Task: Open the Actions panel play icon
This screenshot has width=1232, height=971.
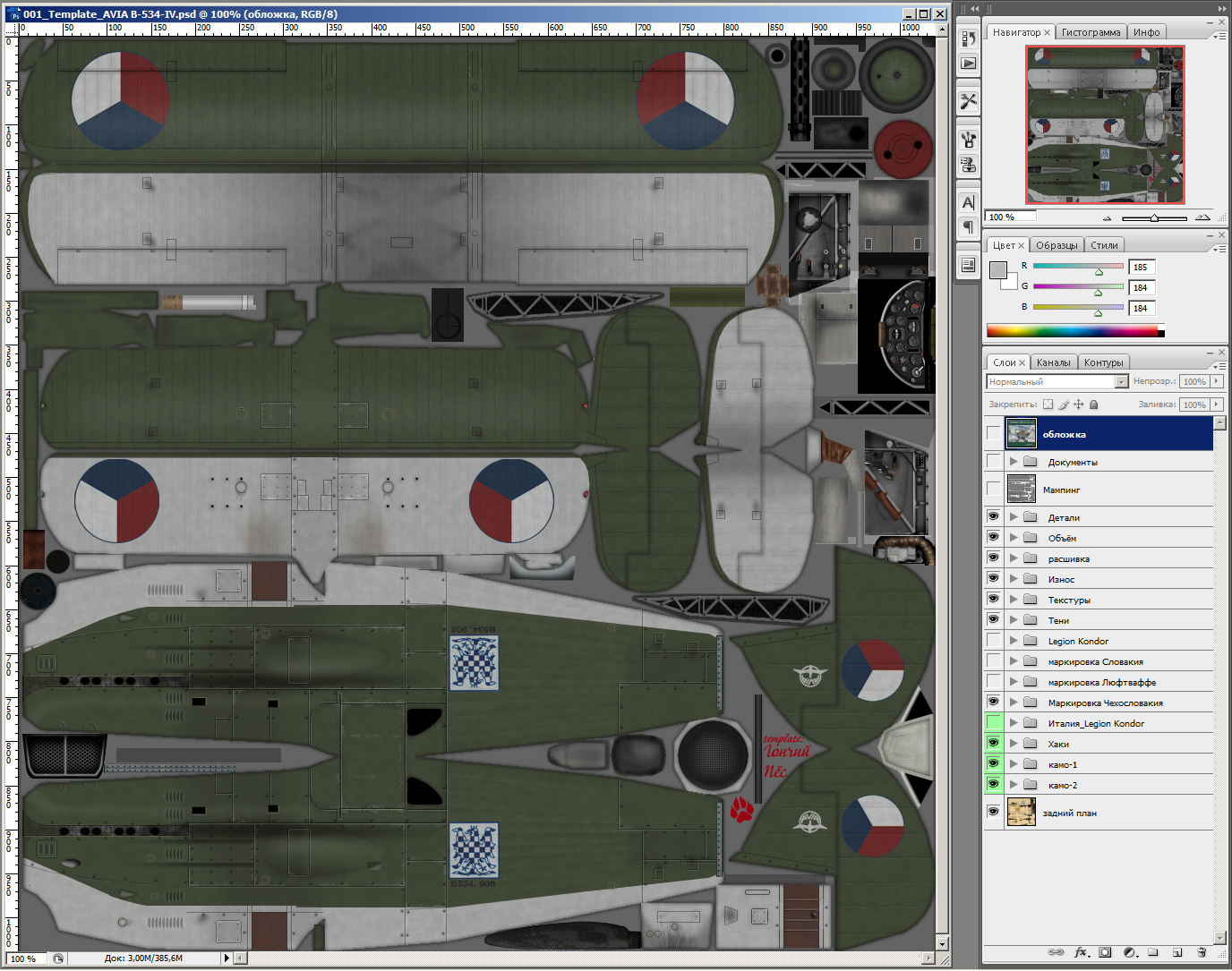Action: point(968,64)
